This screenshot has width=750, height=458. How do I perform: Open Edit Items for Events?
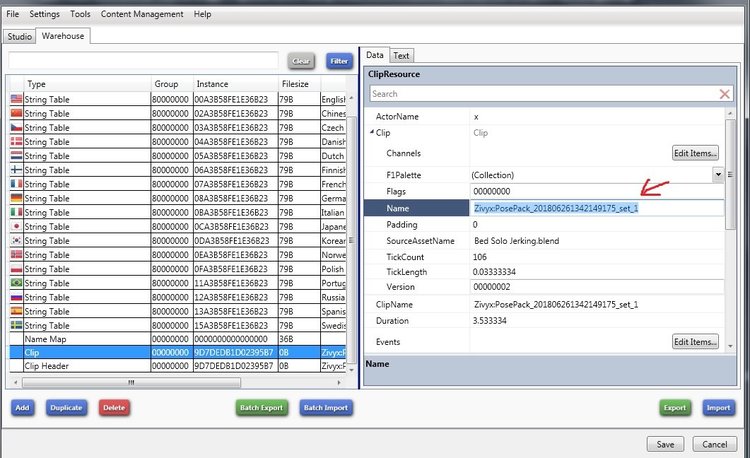pyautogui.click(x=695, y=342)
